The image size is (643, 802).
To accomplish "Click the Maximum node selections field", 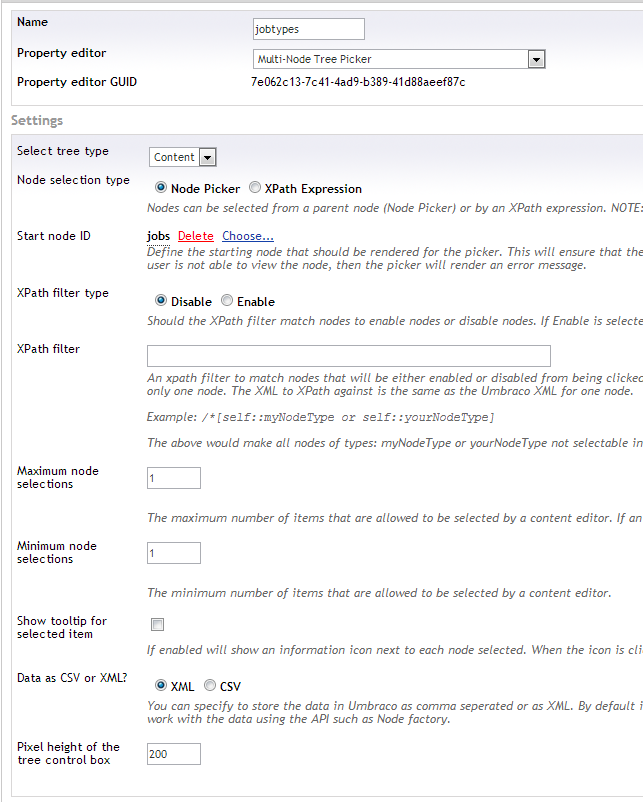I will (x=174, y=478).
